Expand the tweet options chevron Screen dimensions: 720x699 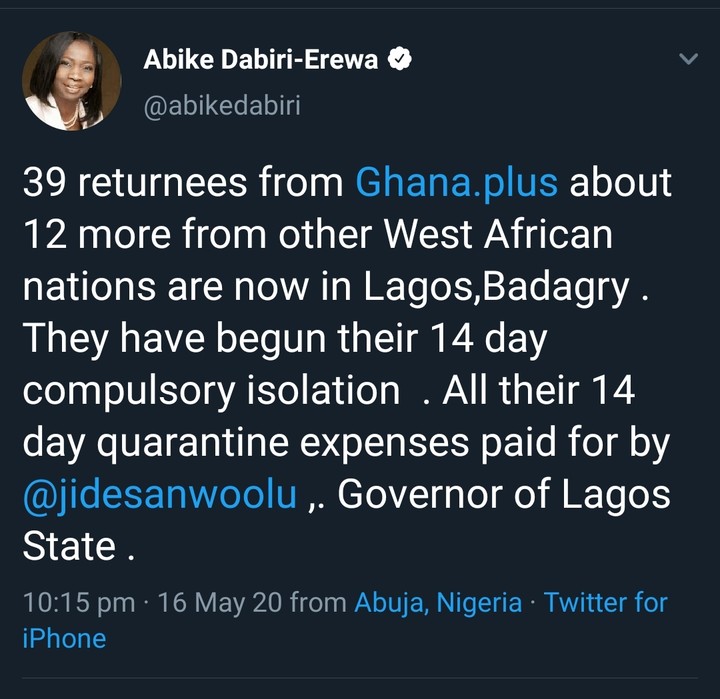pyautogui.click(x=688, y=60)
